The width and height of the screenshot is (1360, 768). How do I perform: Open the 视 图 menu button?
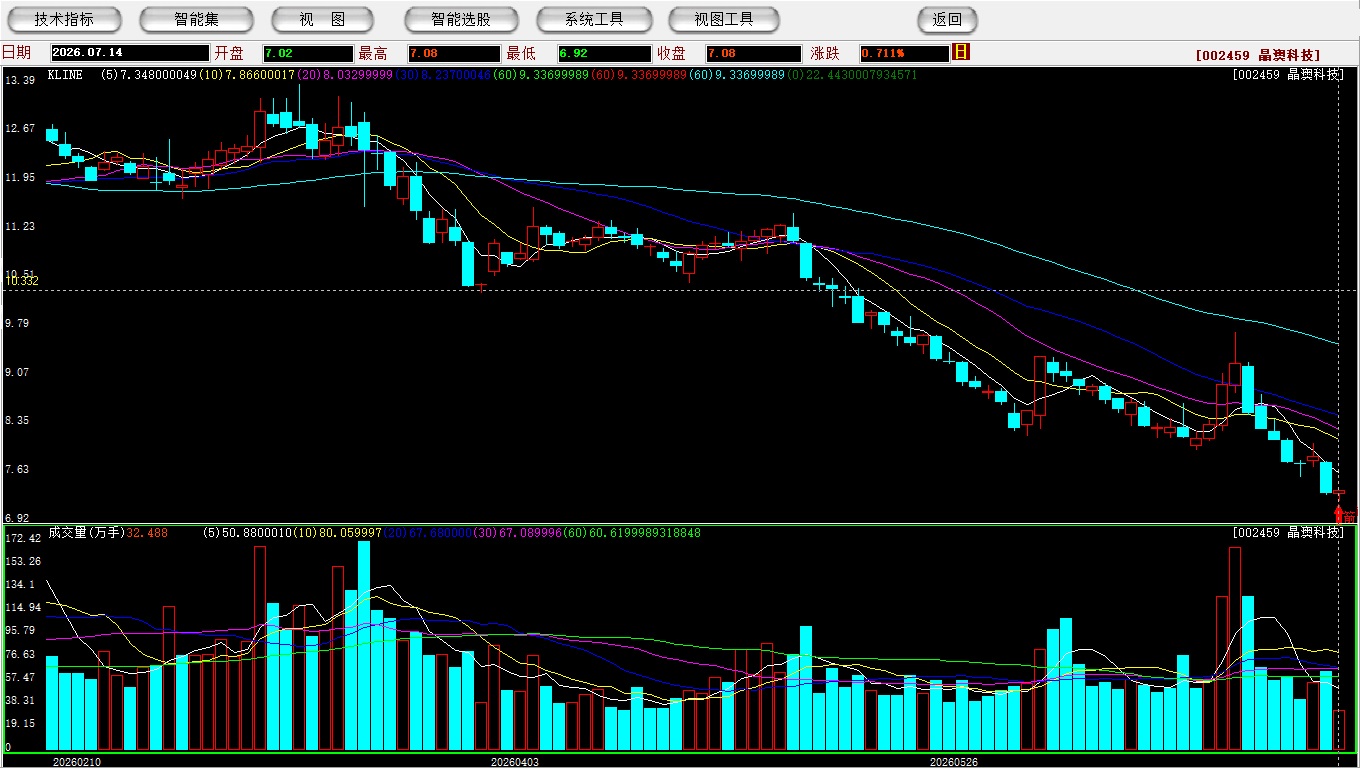point(322,19)
